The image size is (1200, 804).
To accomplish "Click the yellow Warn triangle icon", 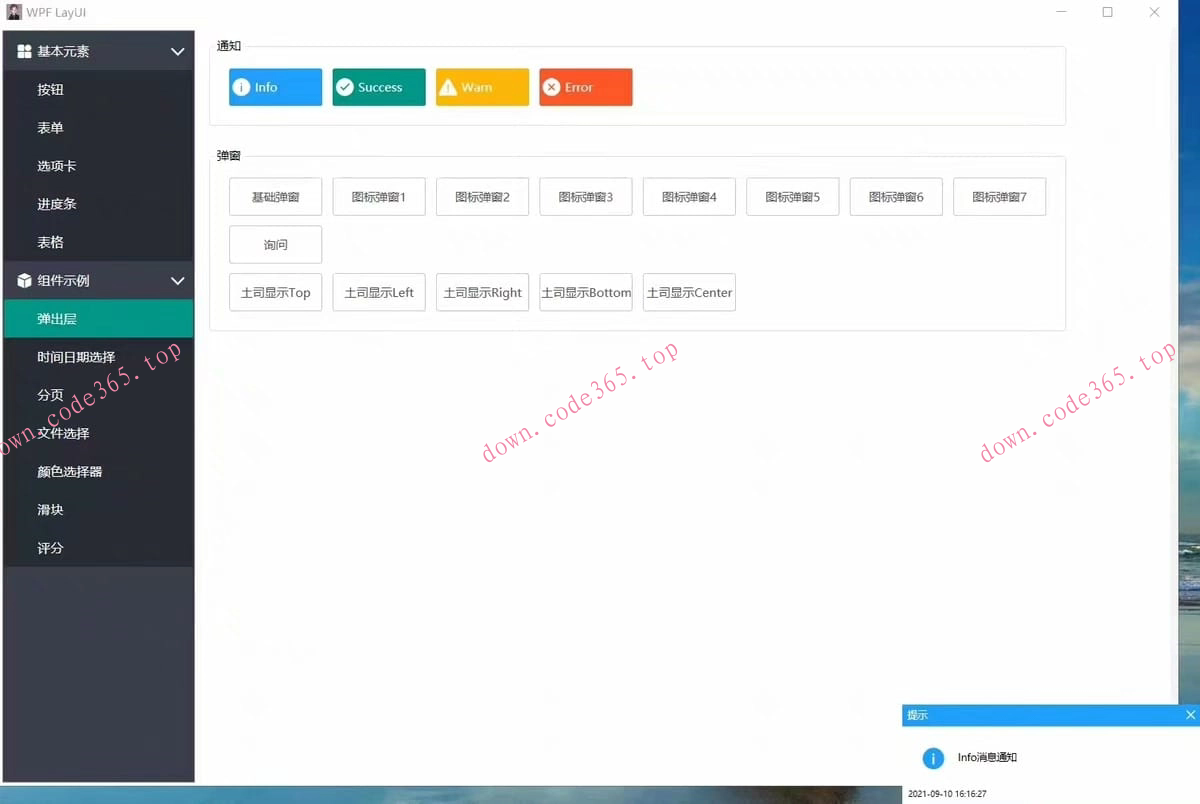I will point(448,87).
